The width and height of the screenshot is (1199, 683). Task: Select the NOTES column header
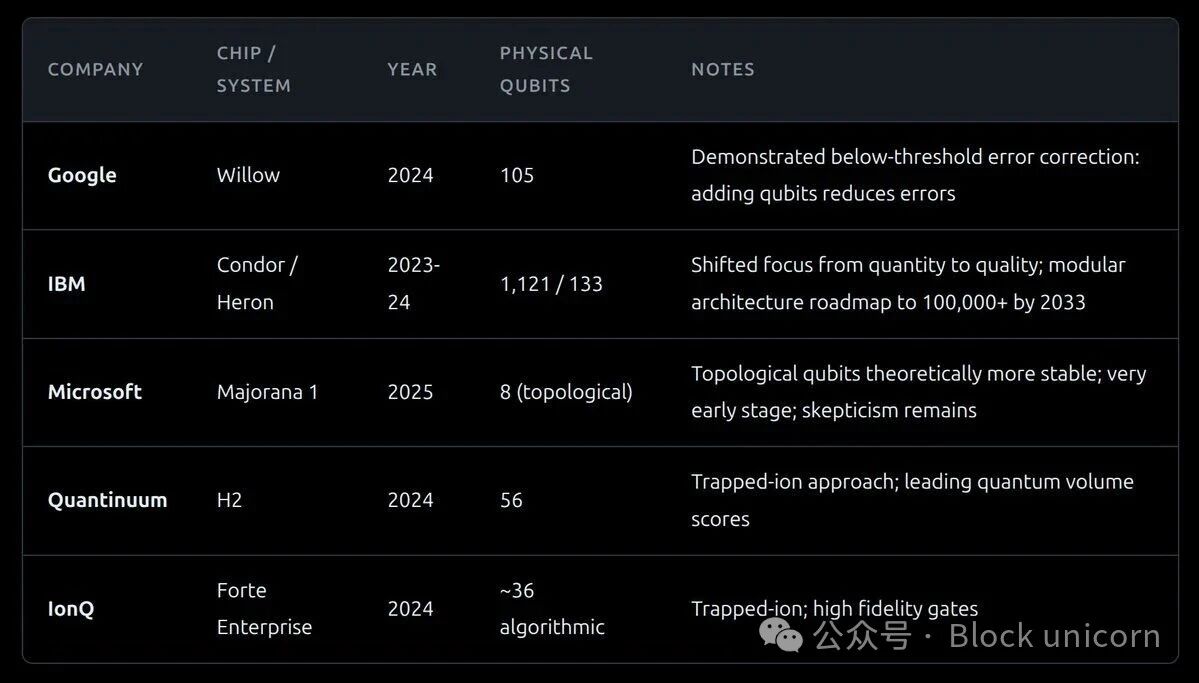pos(722,69)
